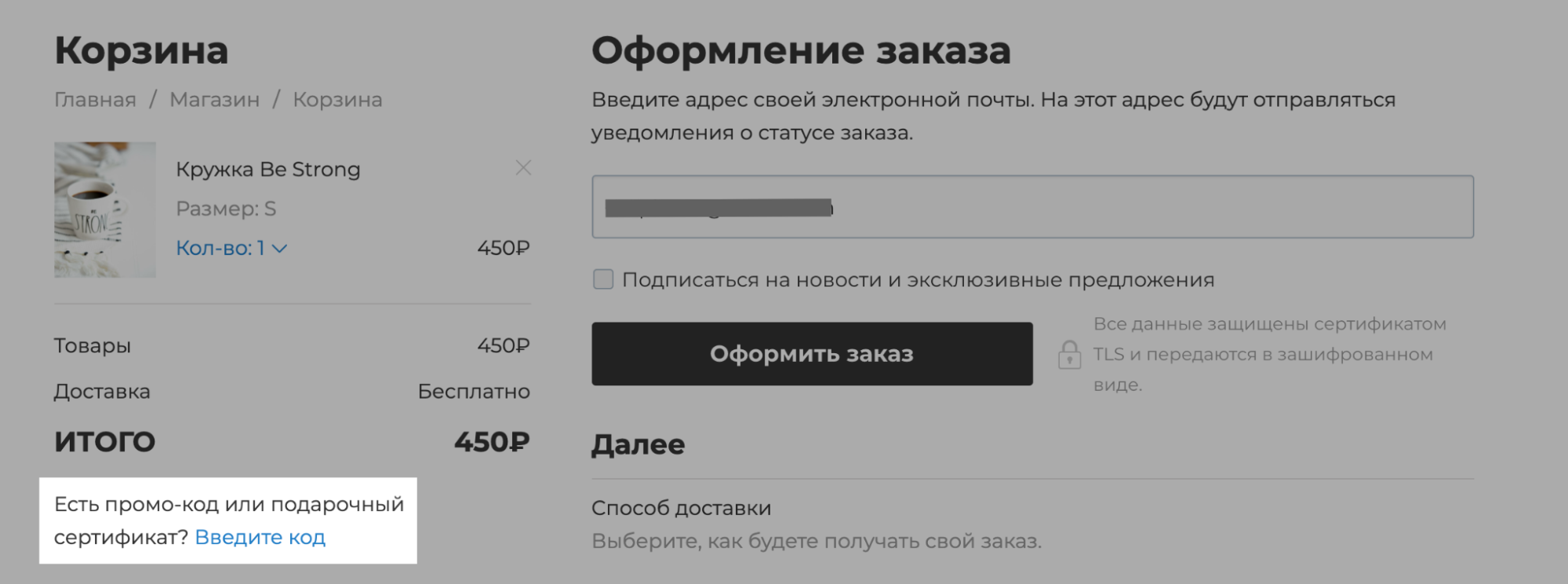Go to Главная in the breadcrumbs
Screen dimensions: 1568x584
tap(95, 100)
